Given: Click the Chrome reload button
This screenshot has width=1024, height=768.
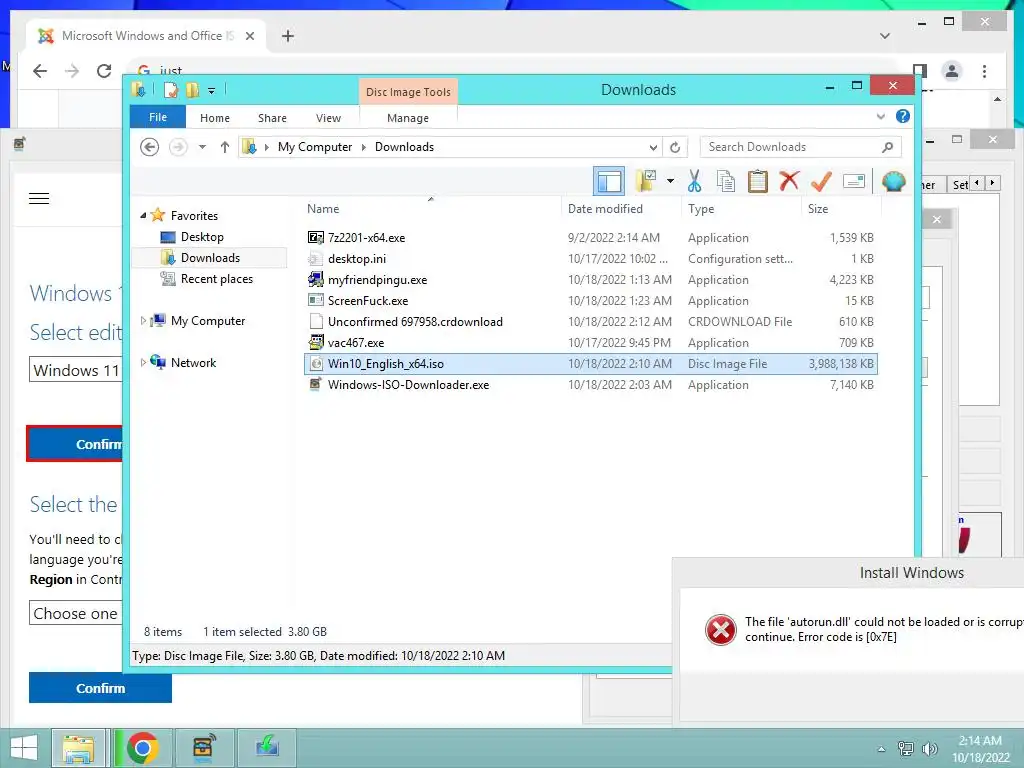Looking at the screenshot, I should (104, 71).
